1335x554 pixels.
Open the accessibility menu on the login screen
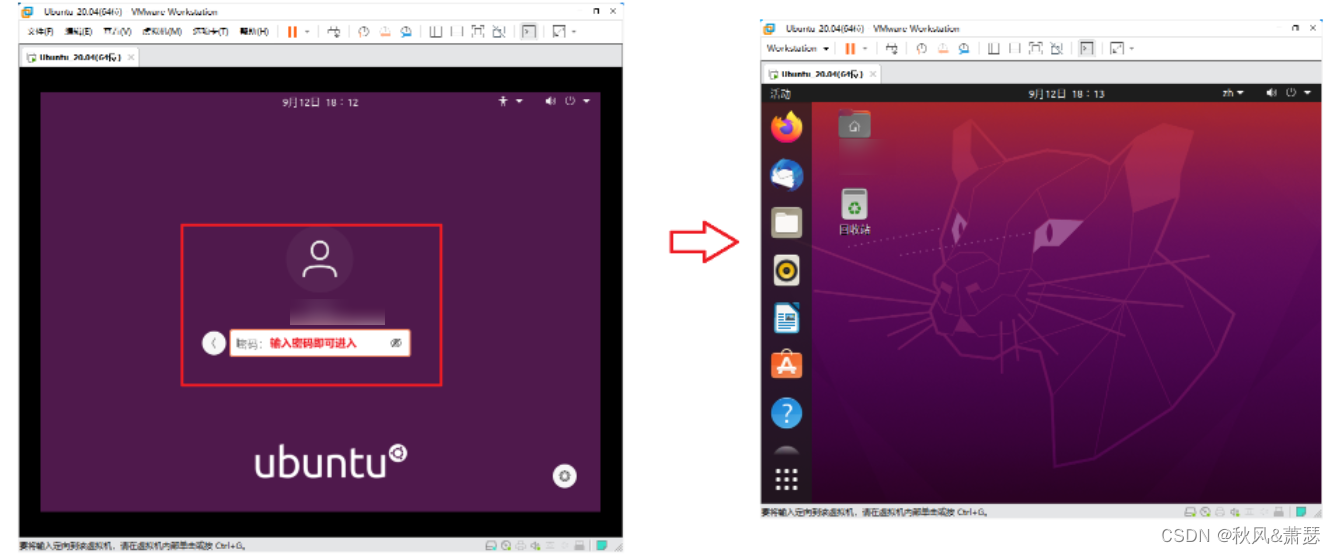tap(510, 101)
